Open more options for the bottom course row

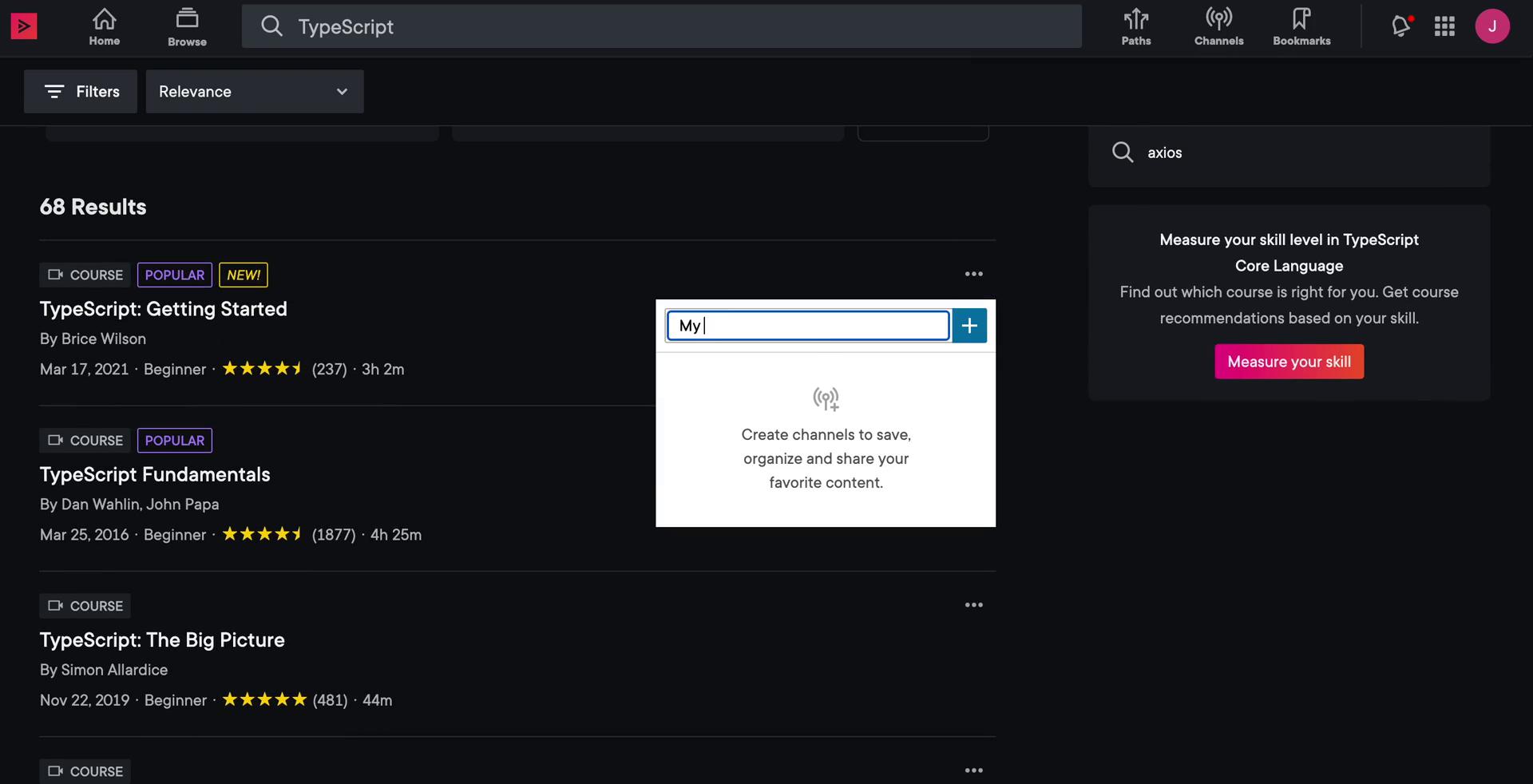(x=973, y=770)
